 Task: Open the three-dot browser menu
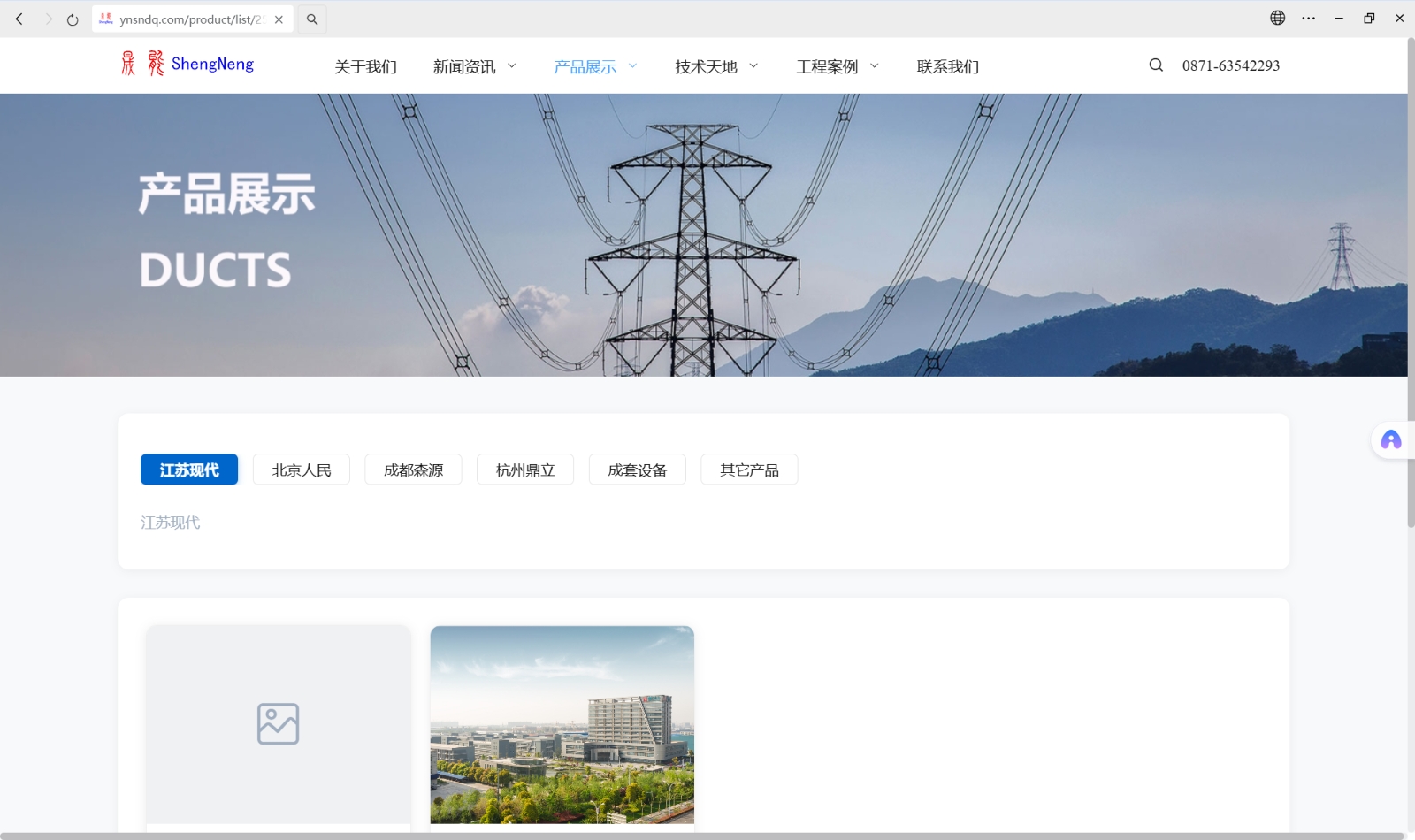(x=1308, y=19)
